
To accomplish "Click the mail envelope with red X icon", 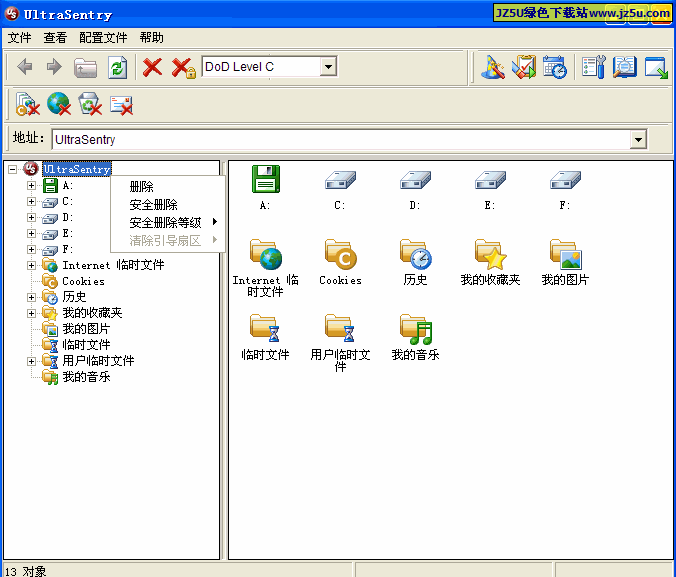I will (121, 105).
